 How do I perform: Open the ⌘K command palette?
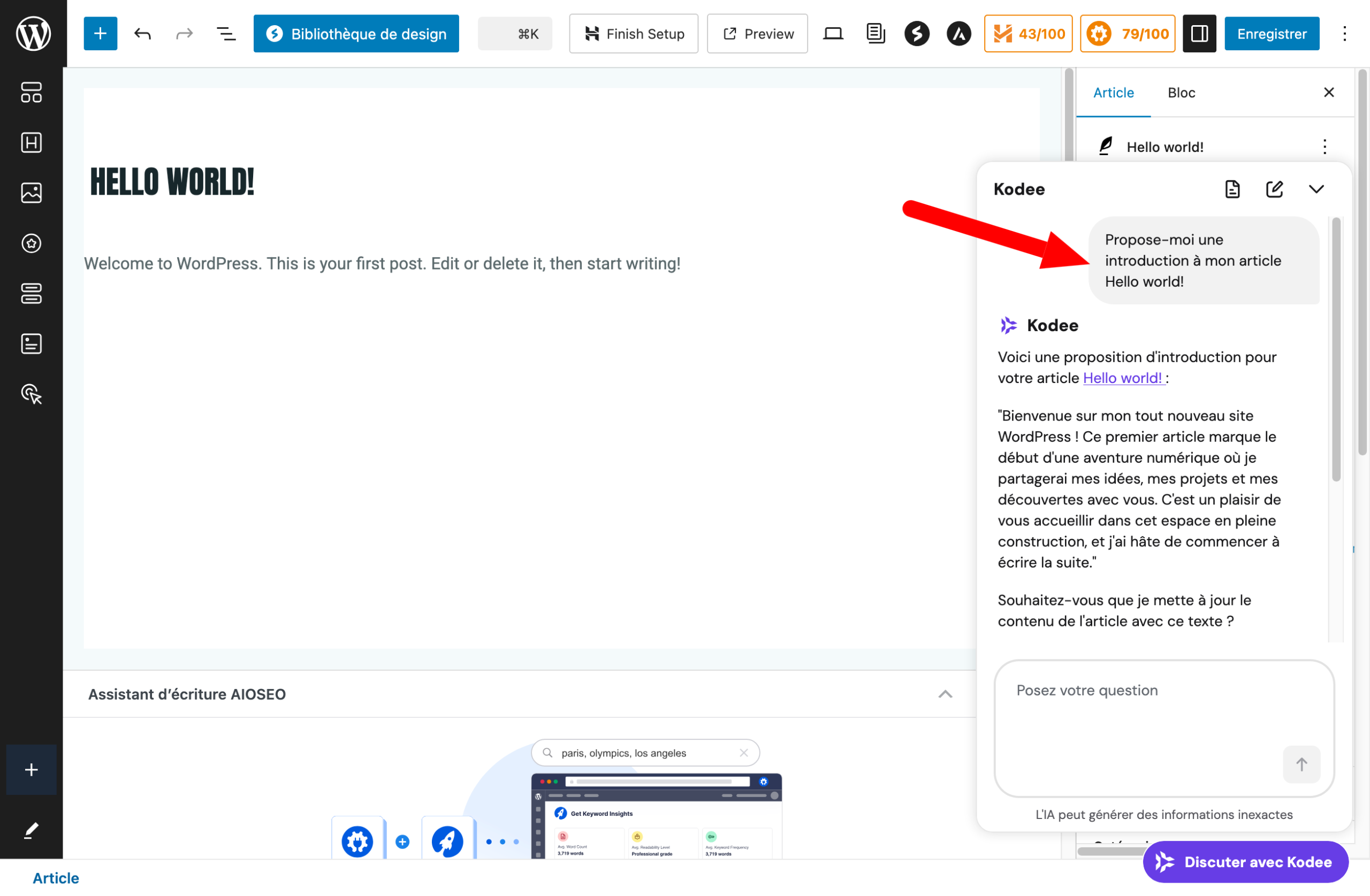coord(515,33)
